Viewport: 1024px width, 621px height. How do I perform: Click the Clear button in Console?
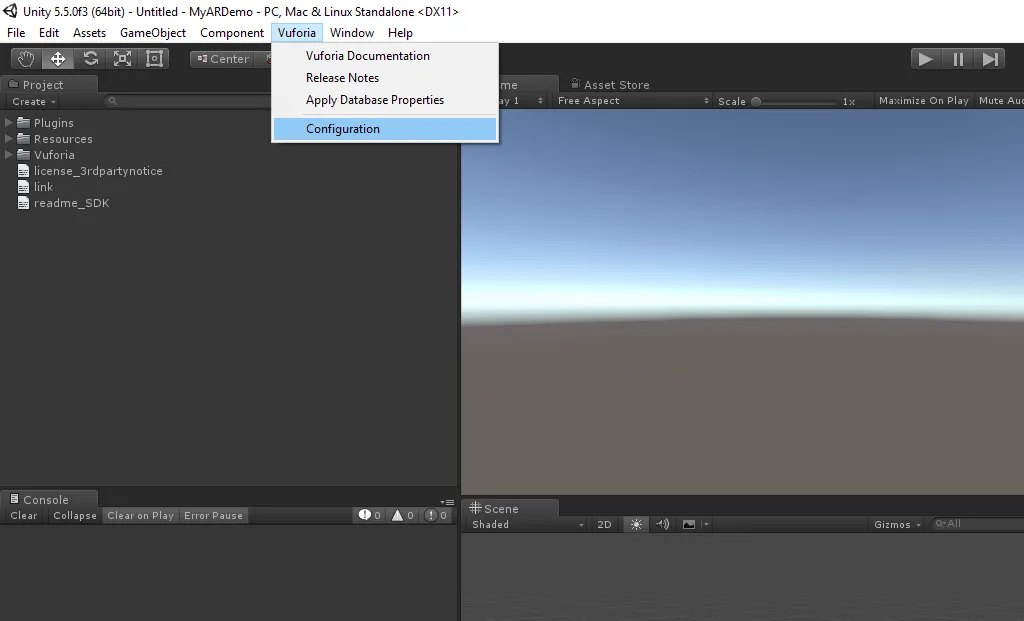pos(23,515)
